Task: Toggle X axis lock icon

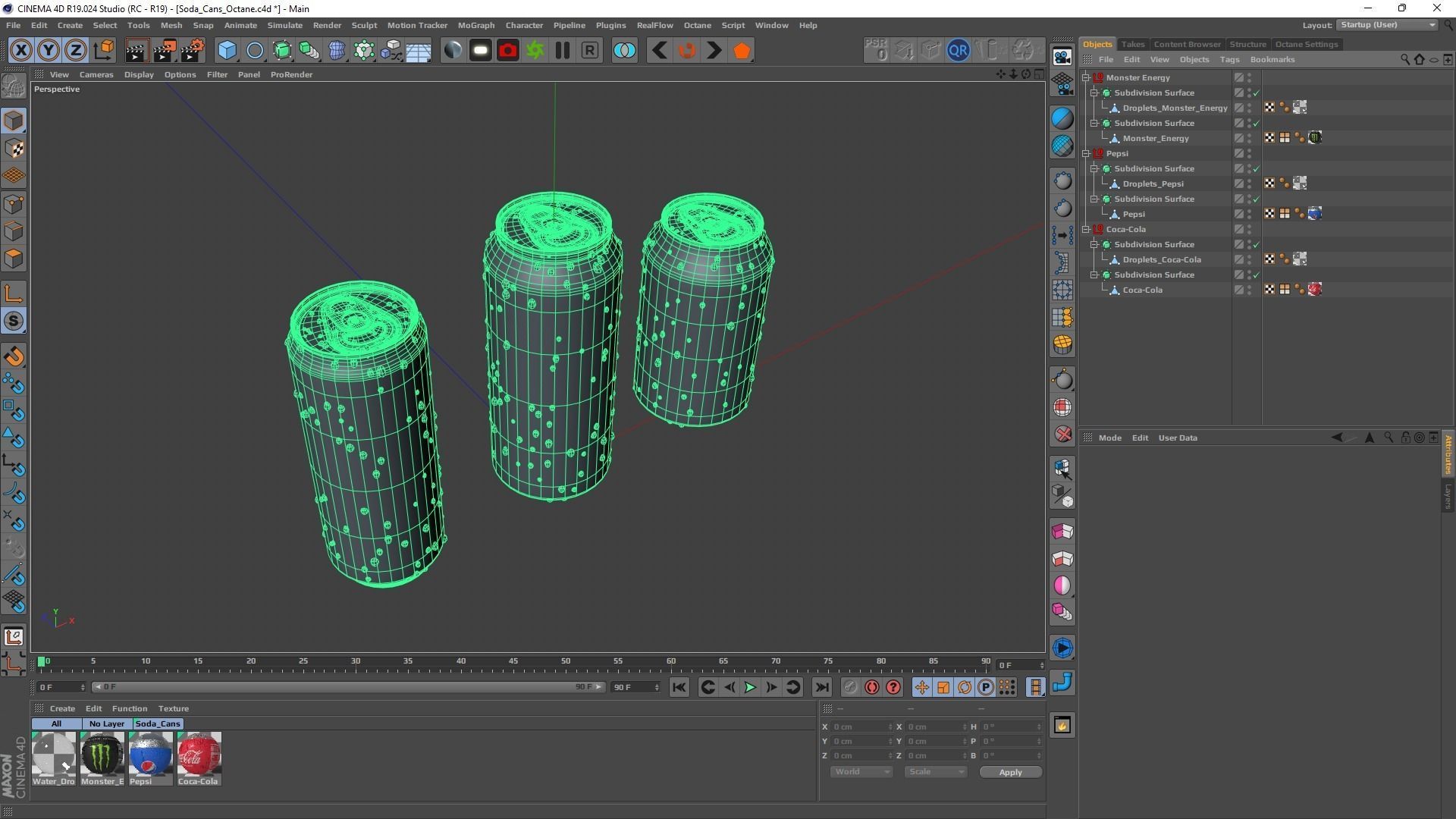Action: tap(21, 51)
